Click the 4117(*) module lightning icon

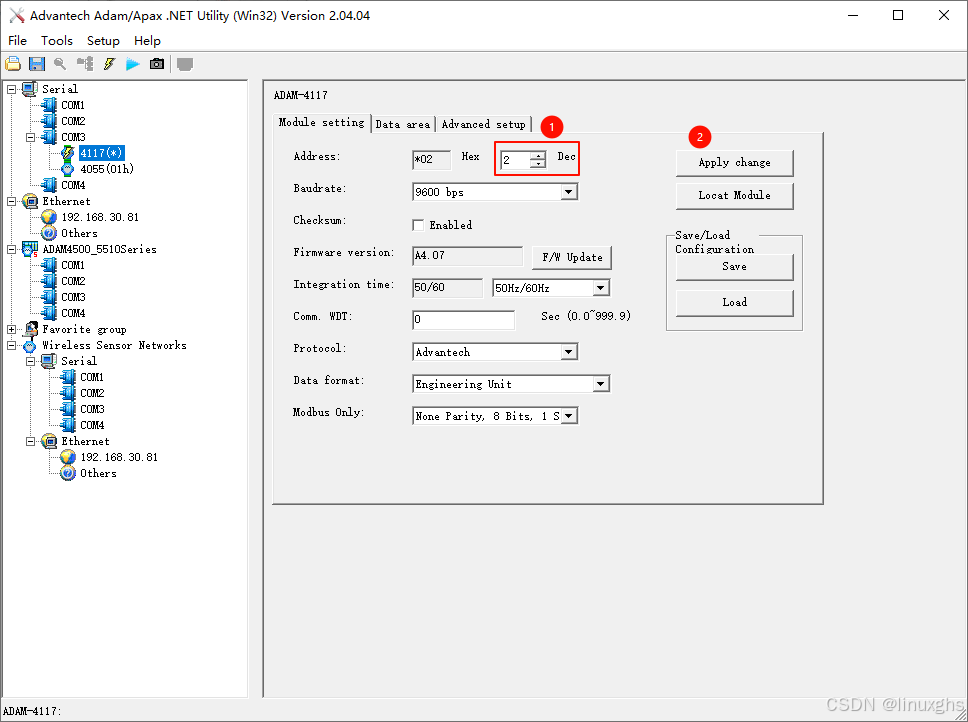pos(68,153)
